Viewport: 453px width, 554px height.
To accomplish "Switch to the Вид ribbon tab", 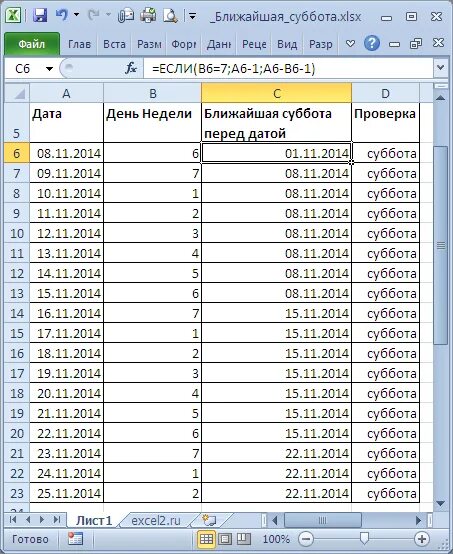I will click(287, 44).
